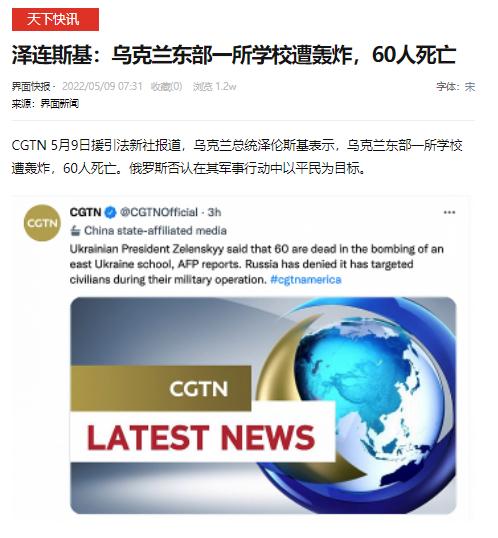Click the CGTN account name in tweet
498x538 pixels.
[85, 212]
